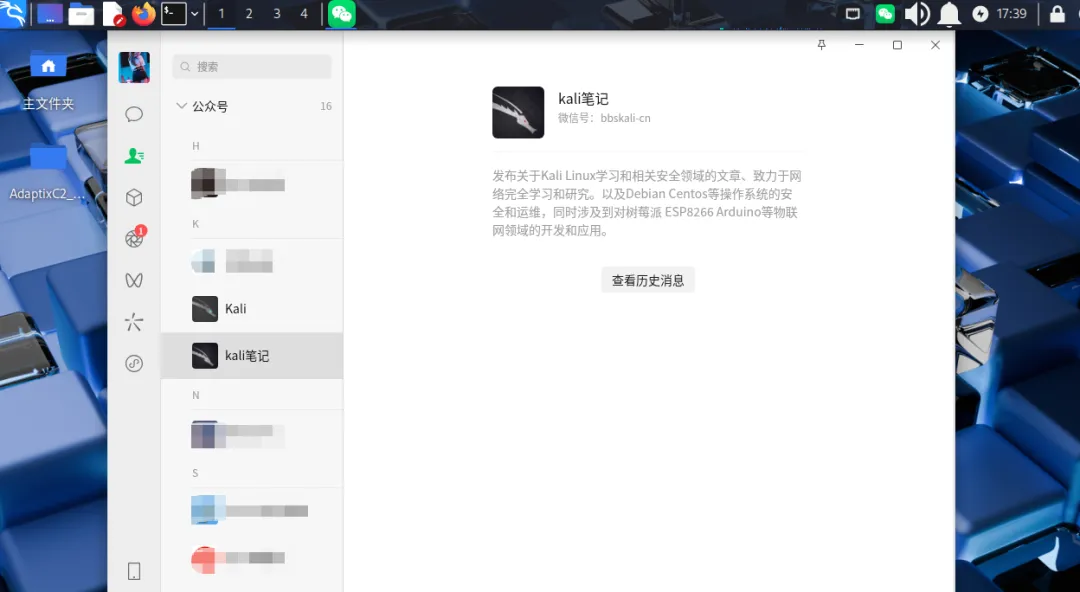Viewport: 1080px width, 592px height.
Task: Click the lock screen padlock icon
Action: pyautogui.click(x=1057, y=14)
